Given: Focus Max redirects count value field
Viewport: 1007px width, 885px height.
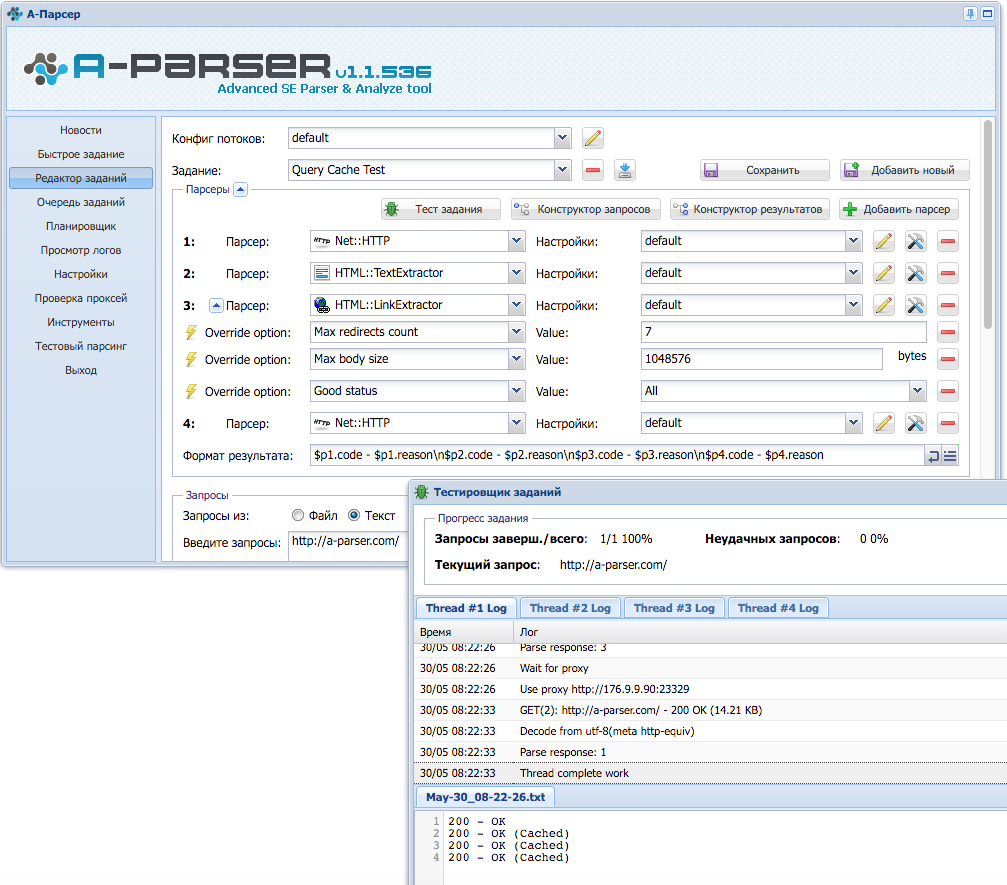Looking at the screenshot, I should click(784, 332).
